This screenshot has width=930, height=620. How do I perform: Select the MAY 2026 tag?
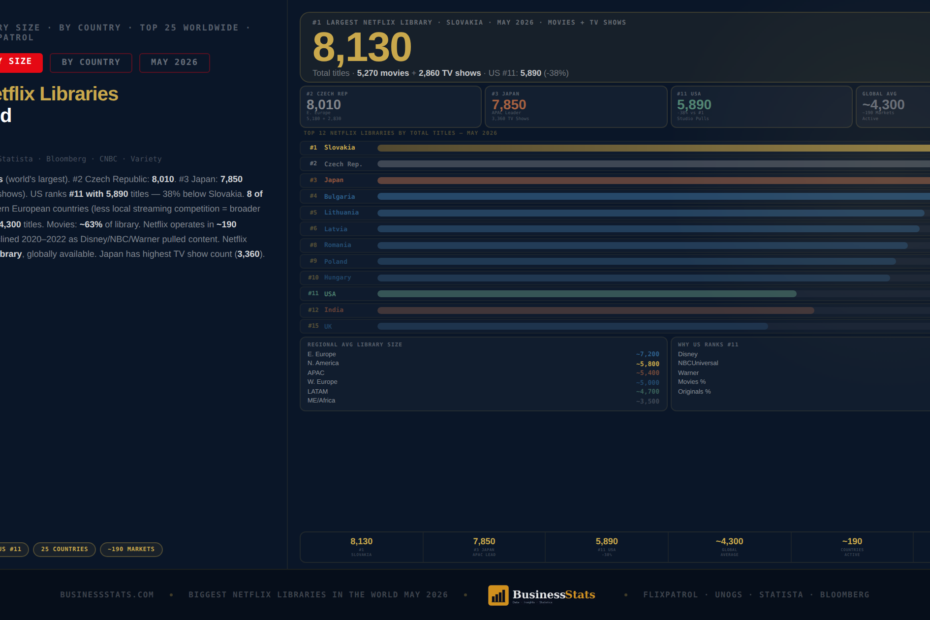point(174,62)
